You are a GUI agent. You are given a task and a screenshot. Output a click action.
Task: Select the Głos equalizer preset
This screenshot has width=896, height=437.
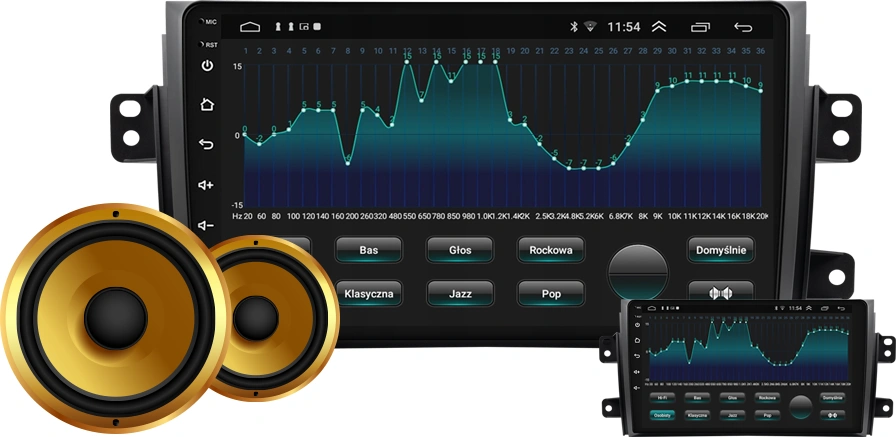pyautogui.click(x=460, y=250)
